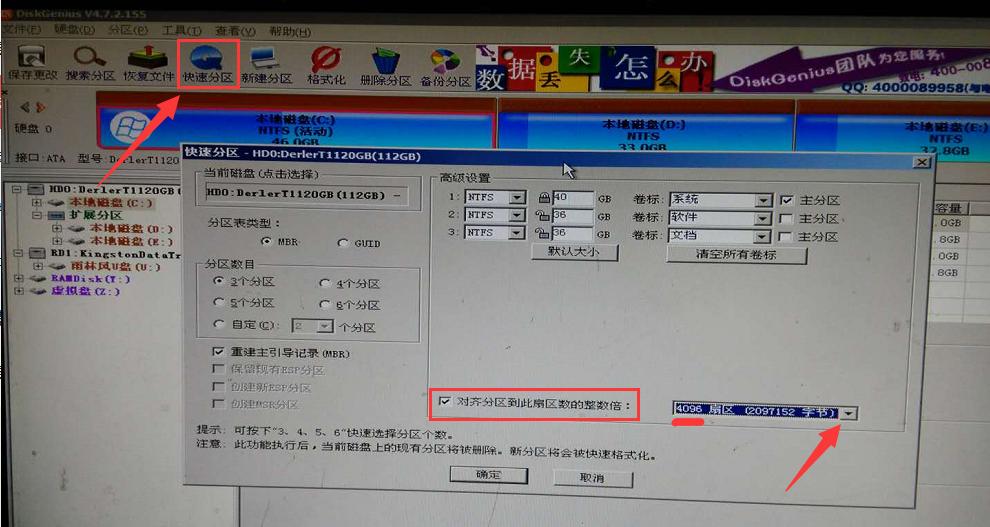This screenshot has width=990, height=527.
Task: Expand the 本地磁盘(C:) tree node
Action: pyautogui.click(x=37, y=203)
